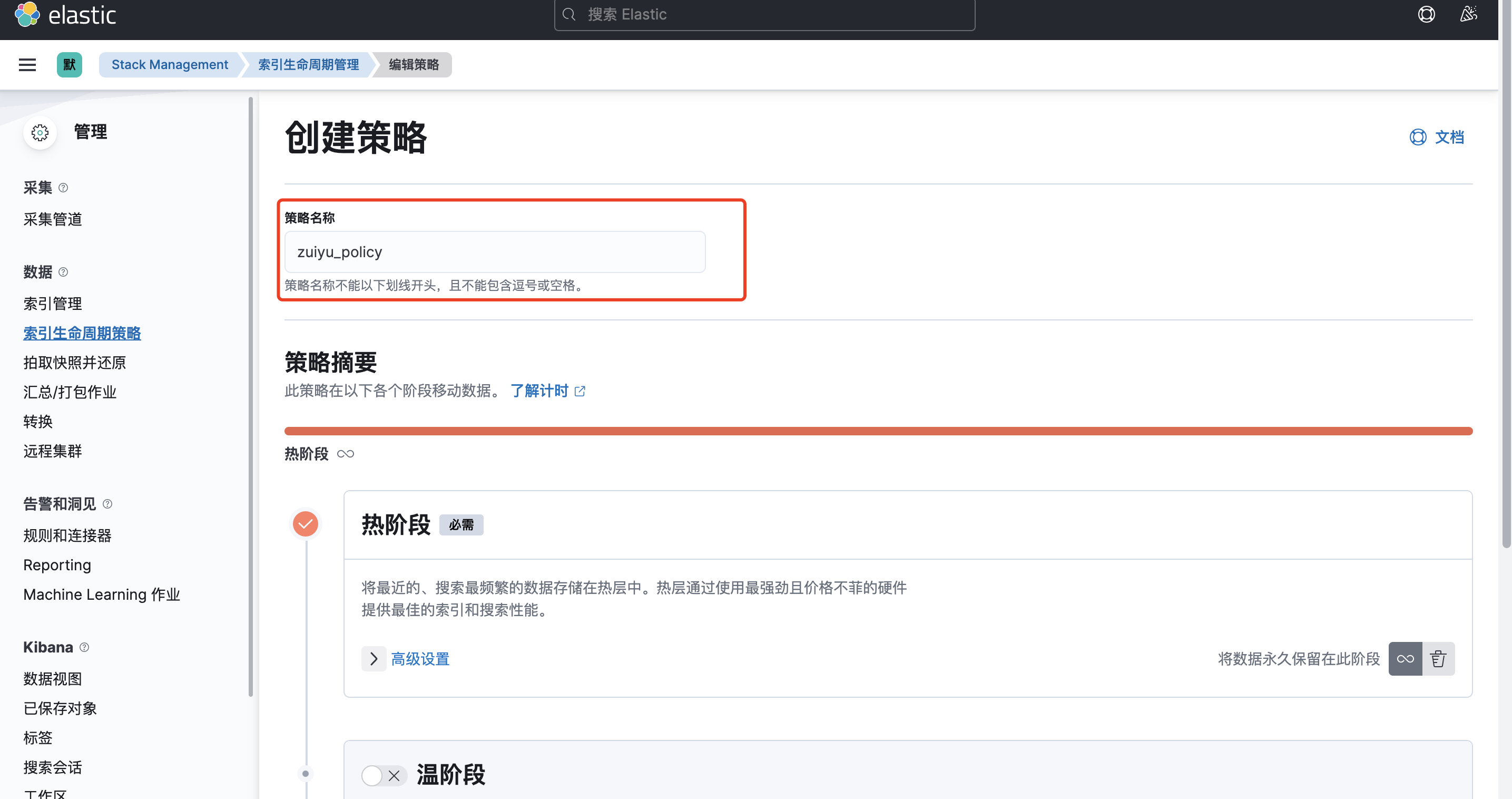Open 转换 in sidebar

point(38,422)
